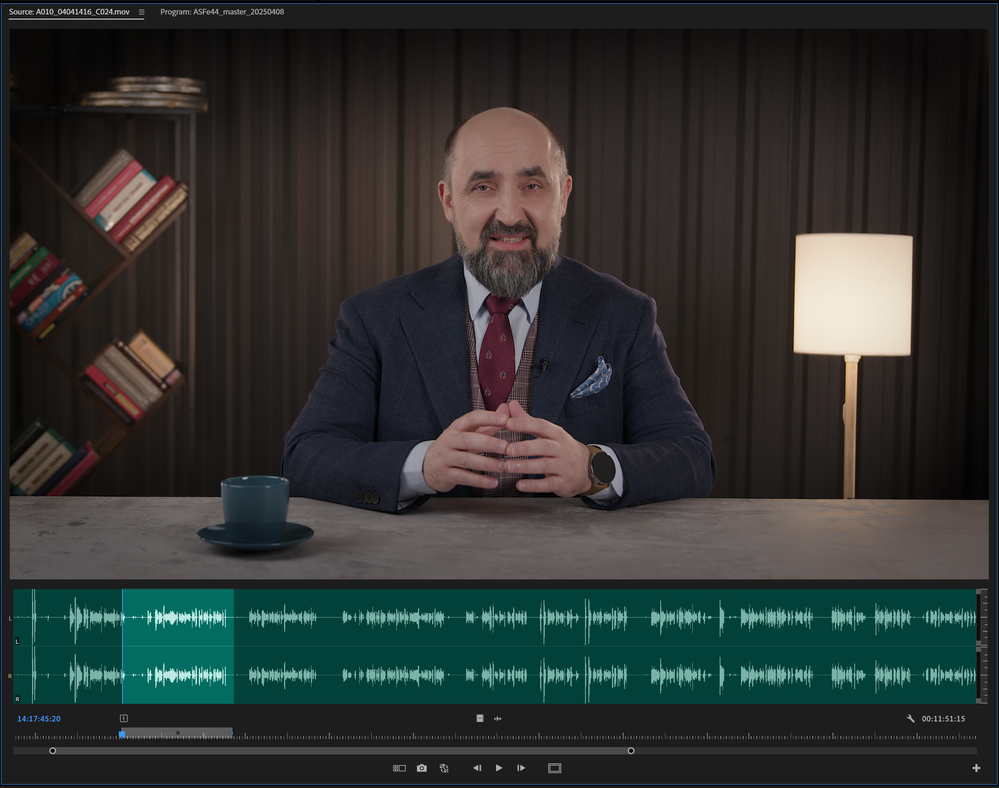Click the right handle of the zoom scroll bar
The image size is (999, 788).
click(x=631, y=751)
